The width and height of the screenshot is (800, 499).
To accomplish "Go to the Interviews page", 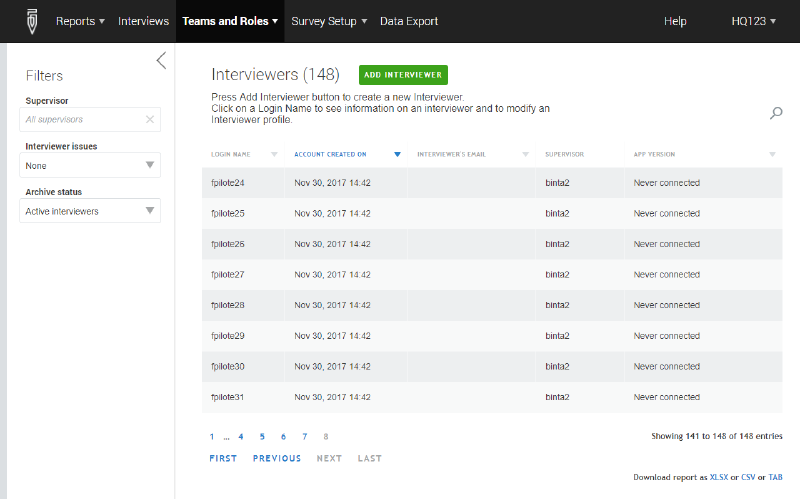I will tap(143, 21).
